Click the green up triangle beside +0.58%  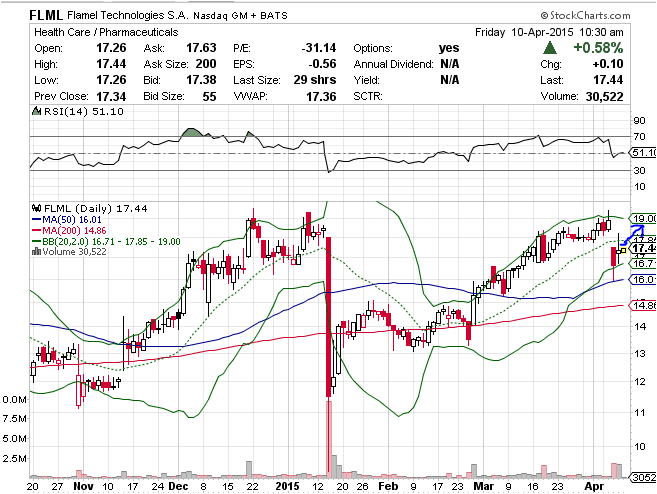tap(550, 48)
